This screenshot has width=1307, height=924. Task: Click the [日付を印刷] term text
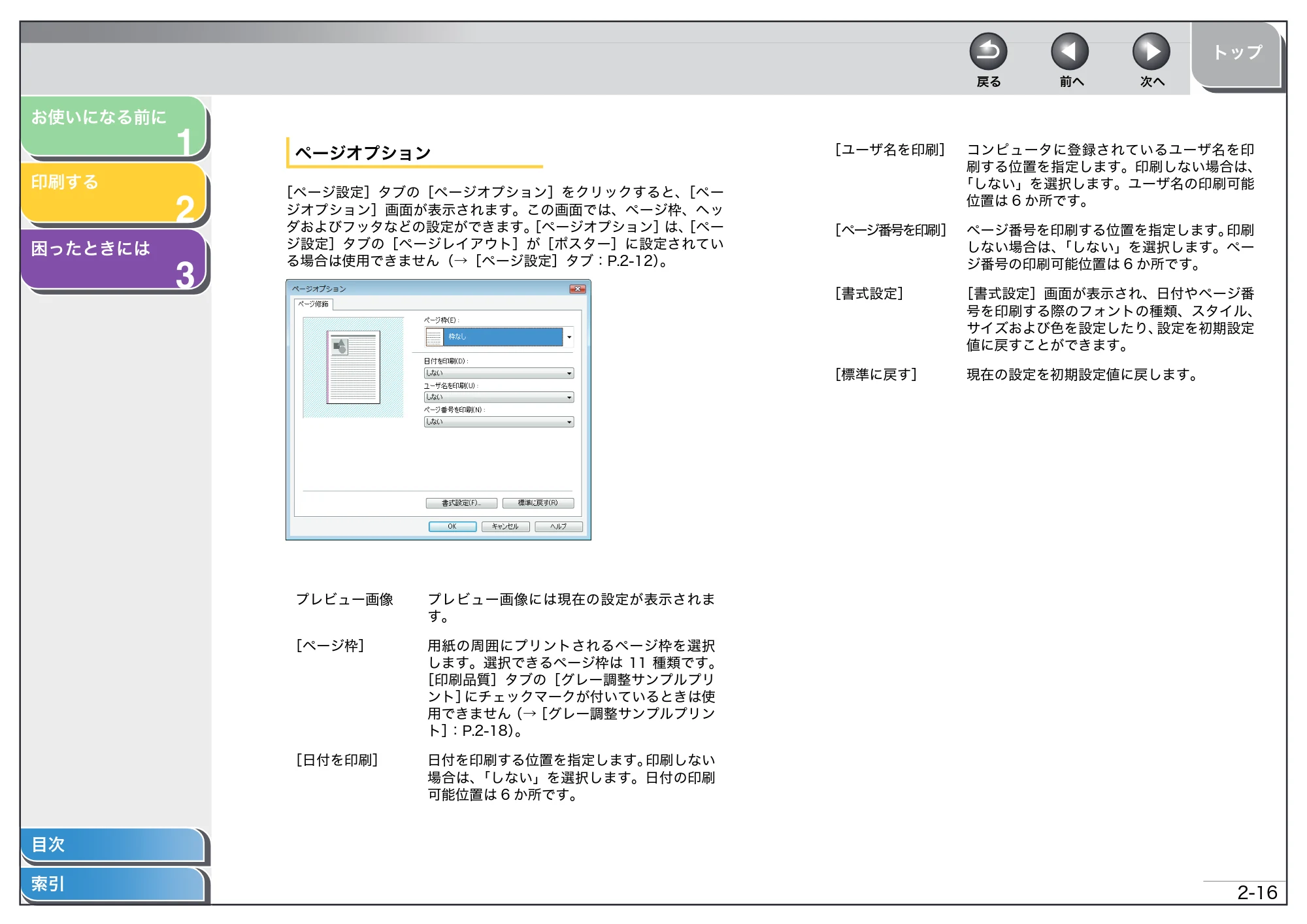tap(337, 760)
